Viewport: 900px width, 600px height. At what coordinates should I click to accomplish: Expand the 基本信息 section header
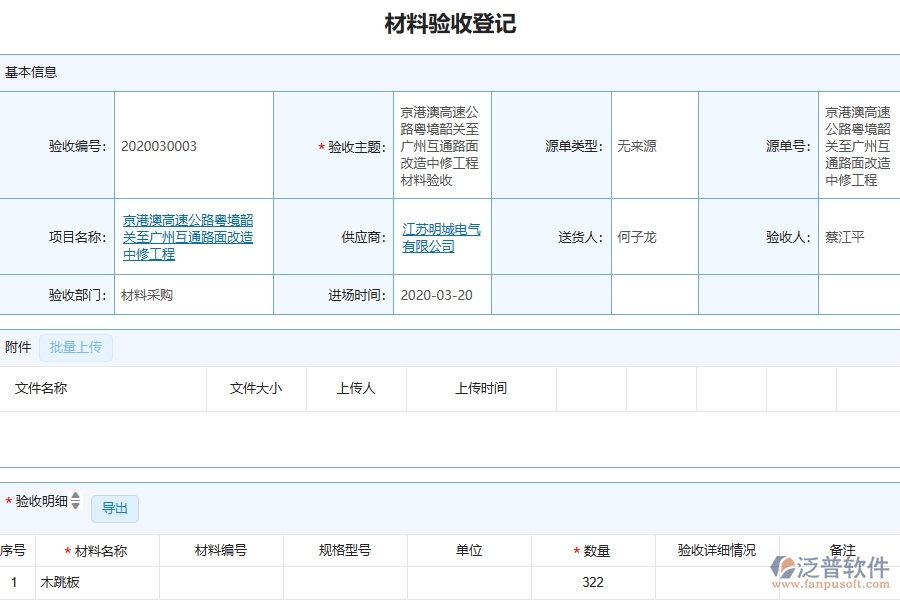[30, 72]
